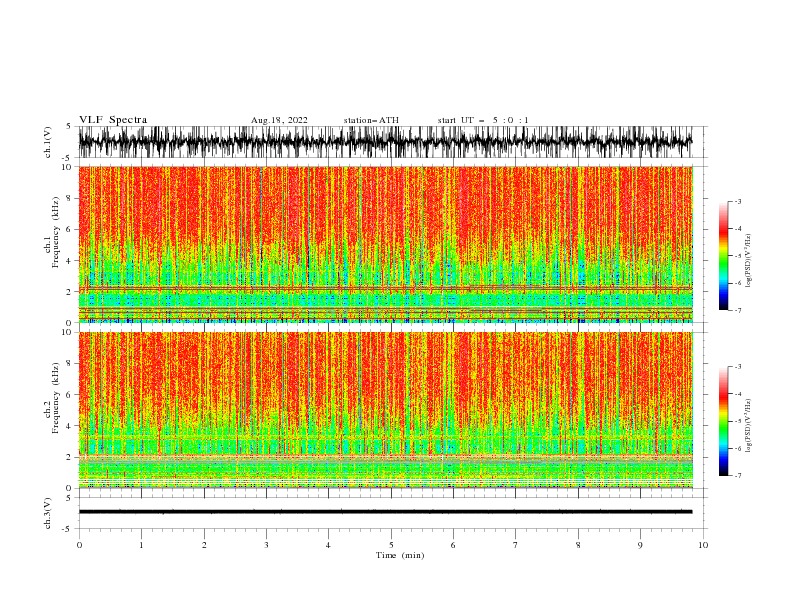This screenshot has height=612, width=792.
Task: Click the ch.3 flat waveform trace
Action: [x=385, y=512]
